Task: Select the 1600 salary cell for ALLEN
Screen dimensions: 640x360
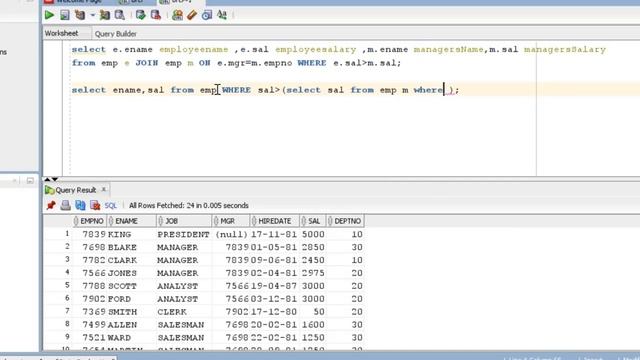Action: 313,325
